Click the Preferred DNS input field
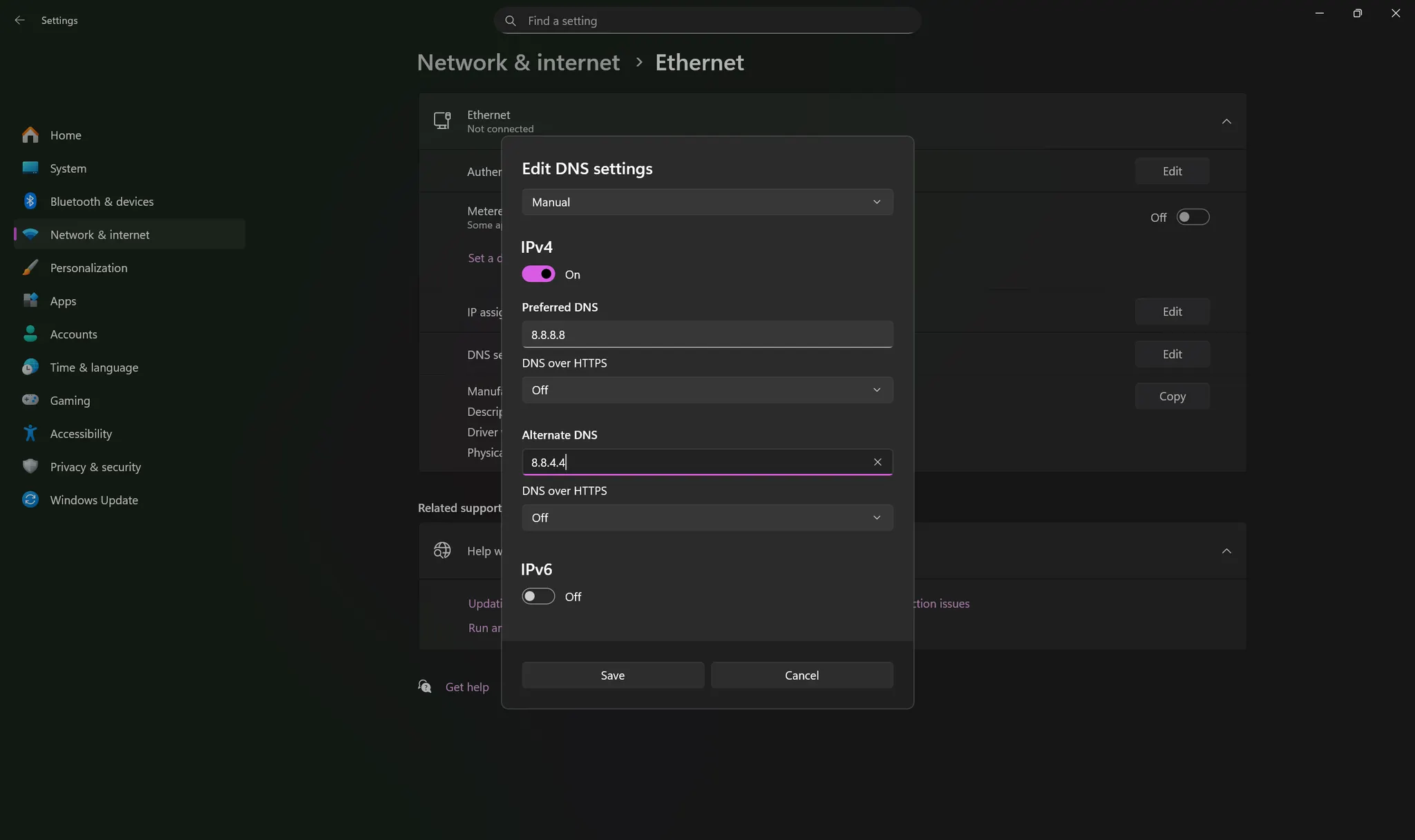The width and height of the screenshot is (1415, 840). (x=707, y=334)
